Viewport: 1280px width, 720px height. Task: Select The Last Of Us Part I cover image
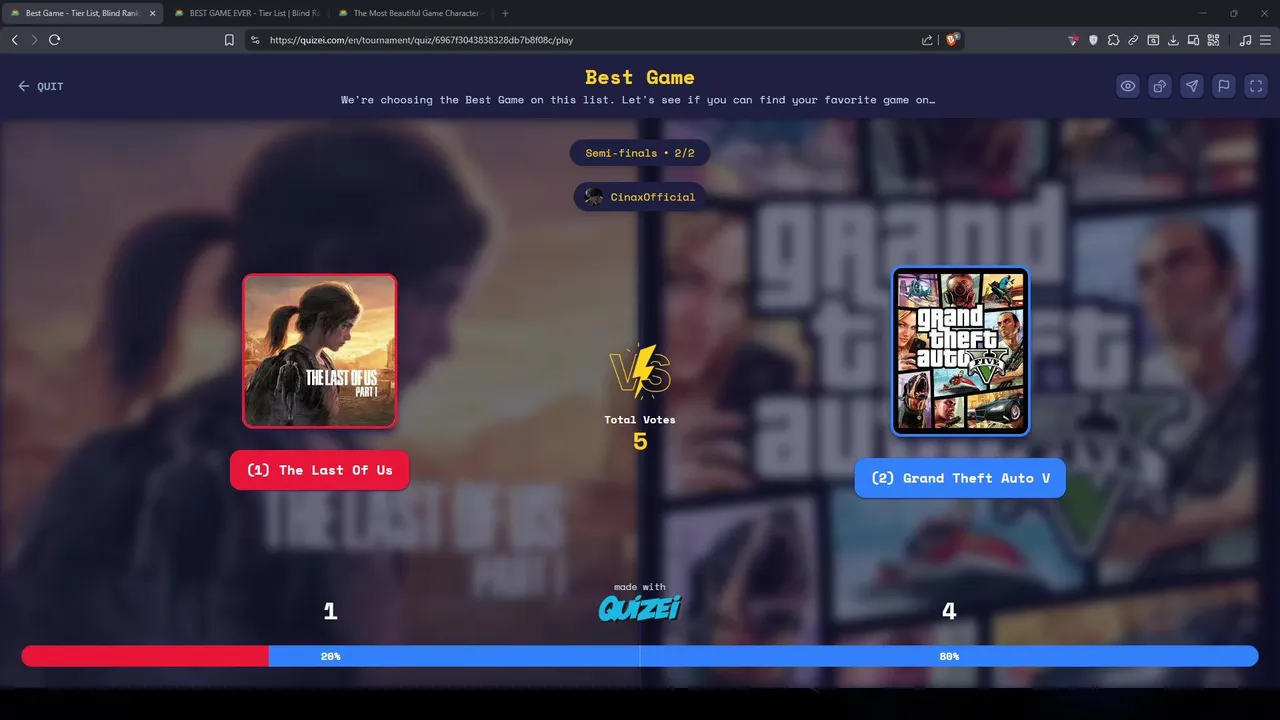click(320, 351)
